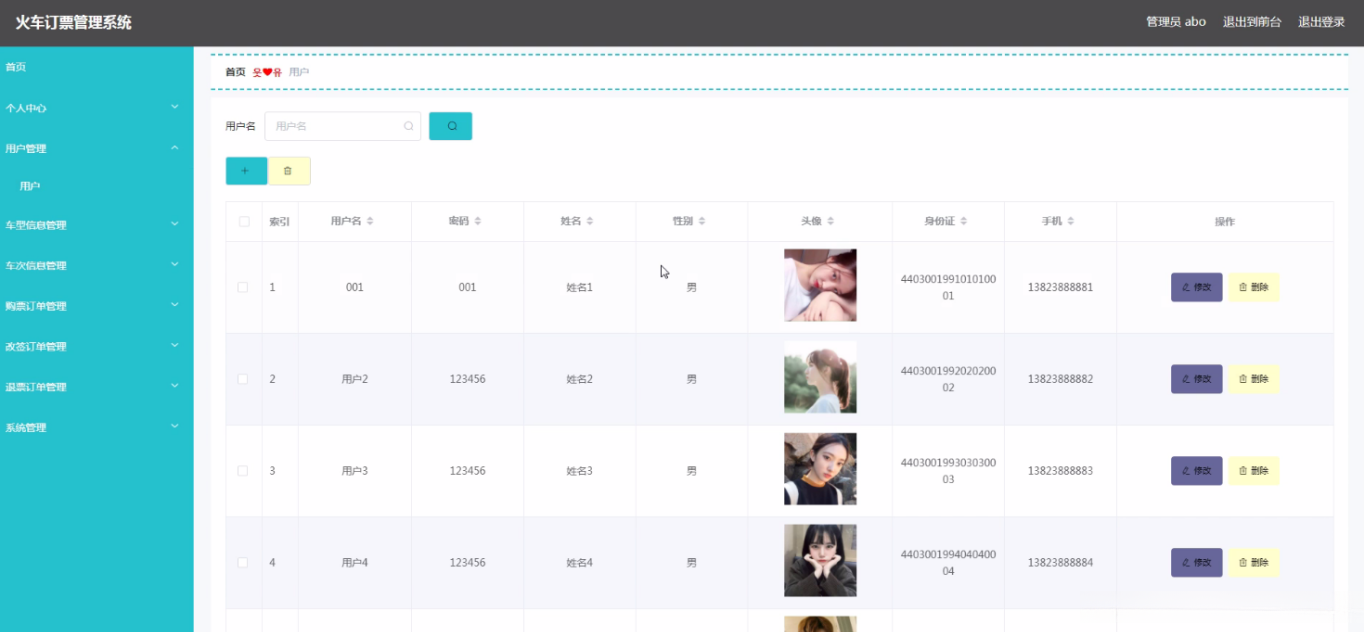This screenshot has height=632, width=1364.
Task: Check the row checkbox for 用户4
Action: 243,563
